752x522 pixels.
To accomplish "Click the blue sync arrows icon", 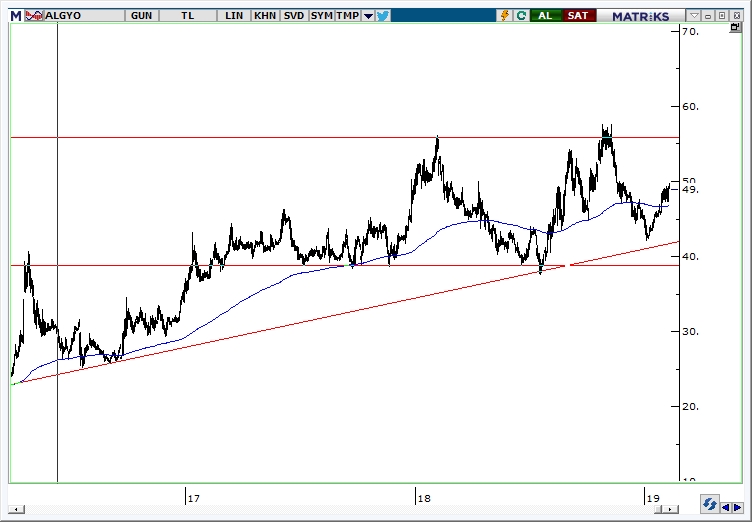I will 709,505.
